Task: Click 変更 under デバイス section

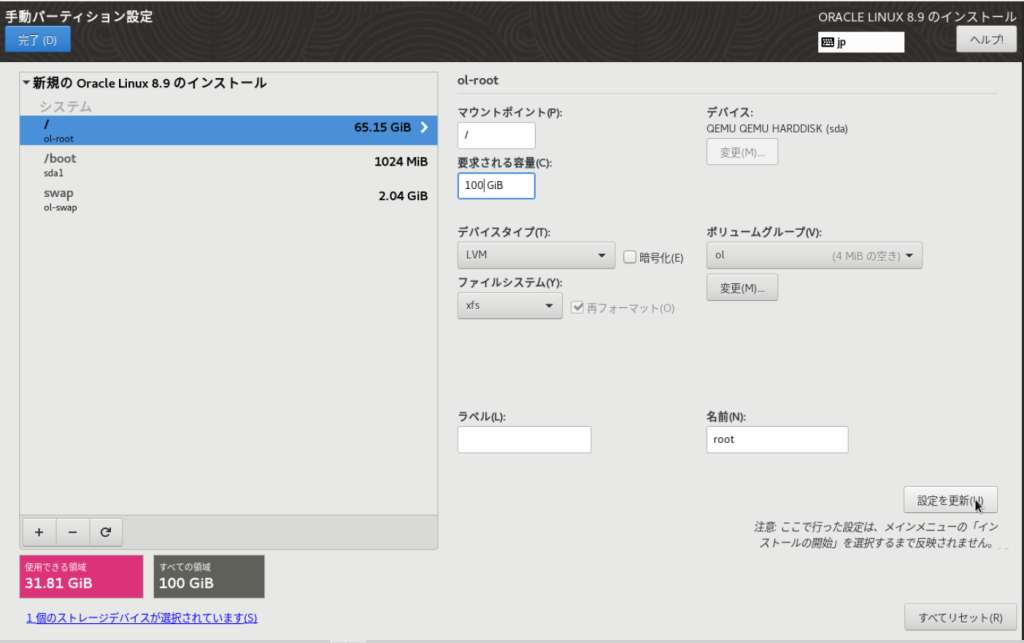Action: pyautogui.click(x=742, y=151)
